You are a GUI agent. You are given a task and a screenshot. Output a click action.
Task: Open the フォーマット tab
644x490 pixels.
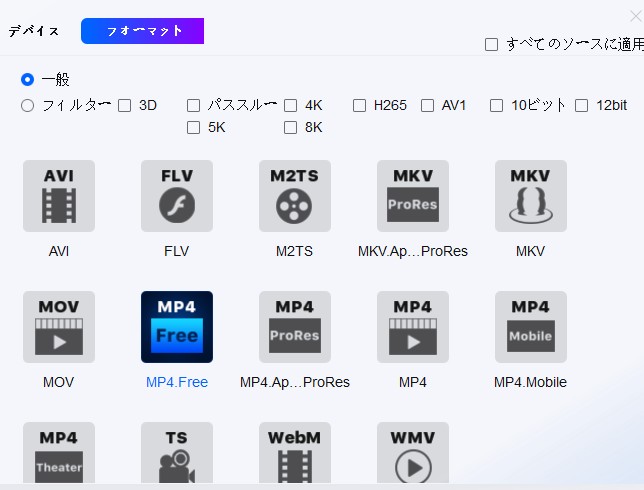click(143, 31)
